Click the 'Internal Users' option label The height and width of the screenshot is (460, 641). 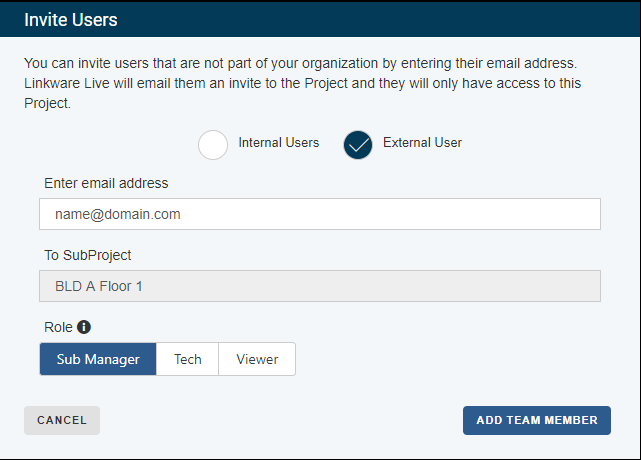pyautogui.click(x=278, y=142)
